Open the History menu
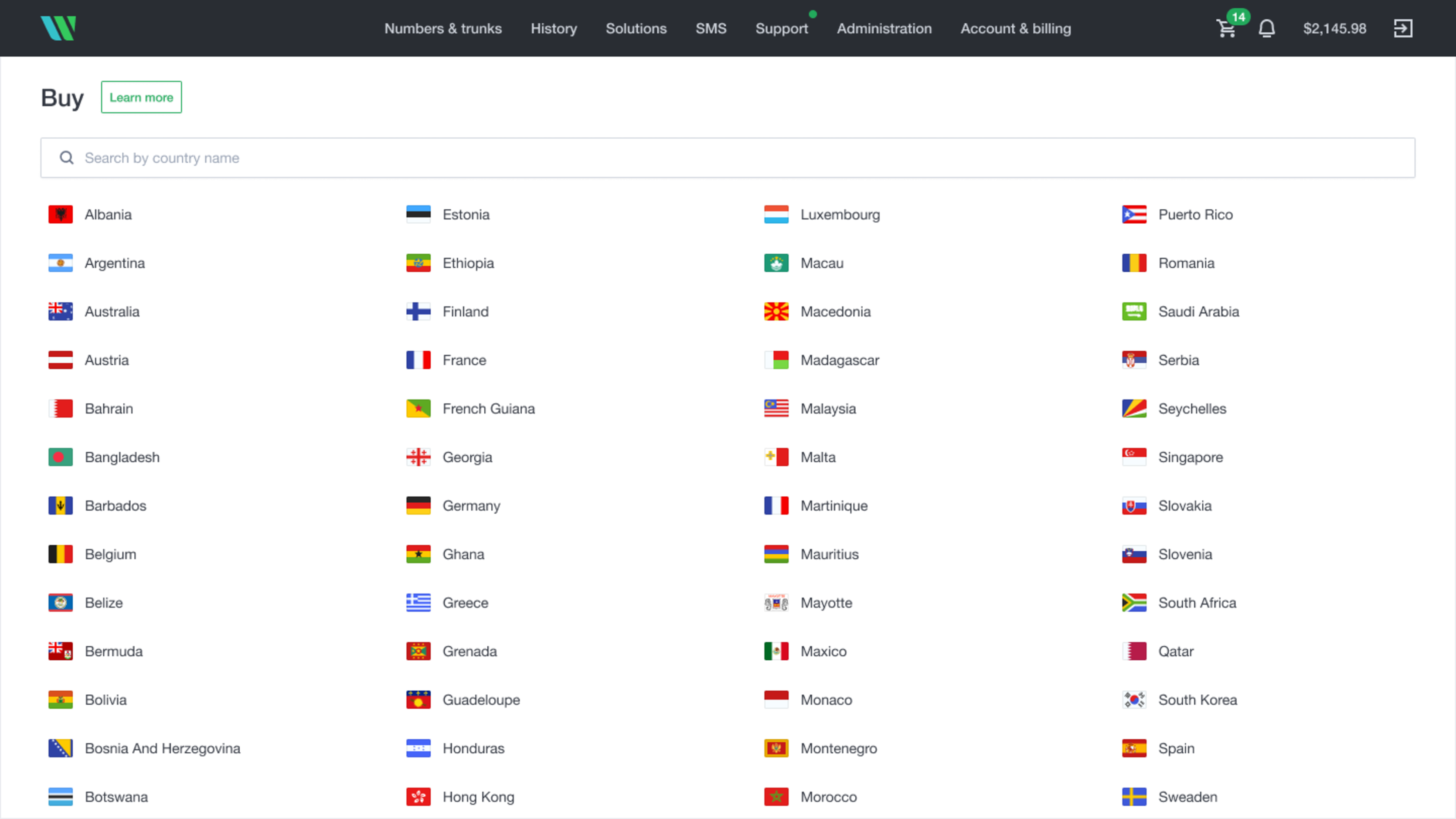The height and width of the screenshot is (819, 1456). (x=553, y=28)
